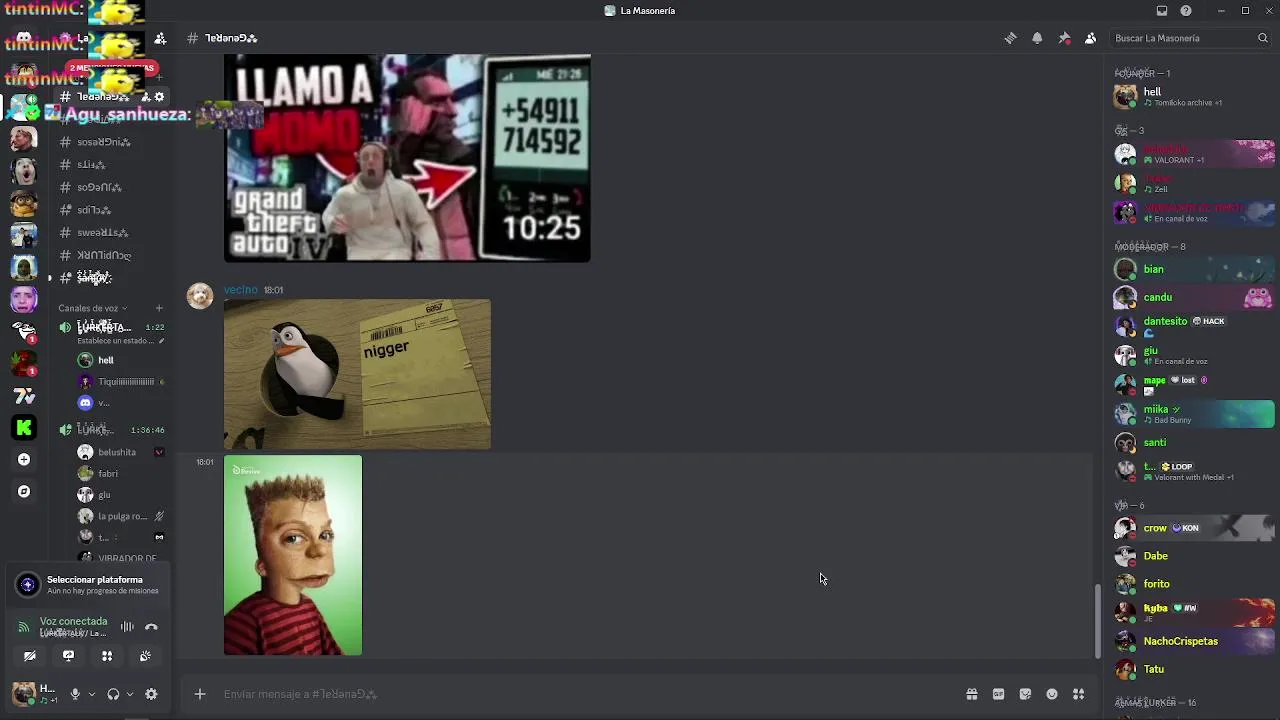Screen dimensions: 1280x720
Task: Open the apps launcher in message bar
Action: pyautogui.click(x=1078, y=694)
